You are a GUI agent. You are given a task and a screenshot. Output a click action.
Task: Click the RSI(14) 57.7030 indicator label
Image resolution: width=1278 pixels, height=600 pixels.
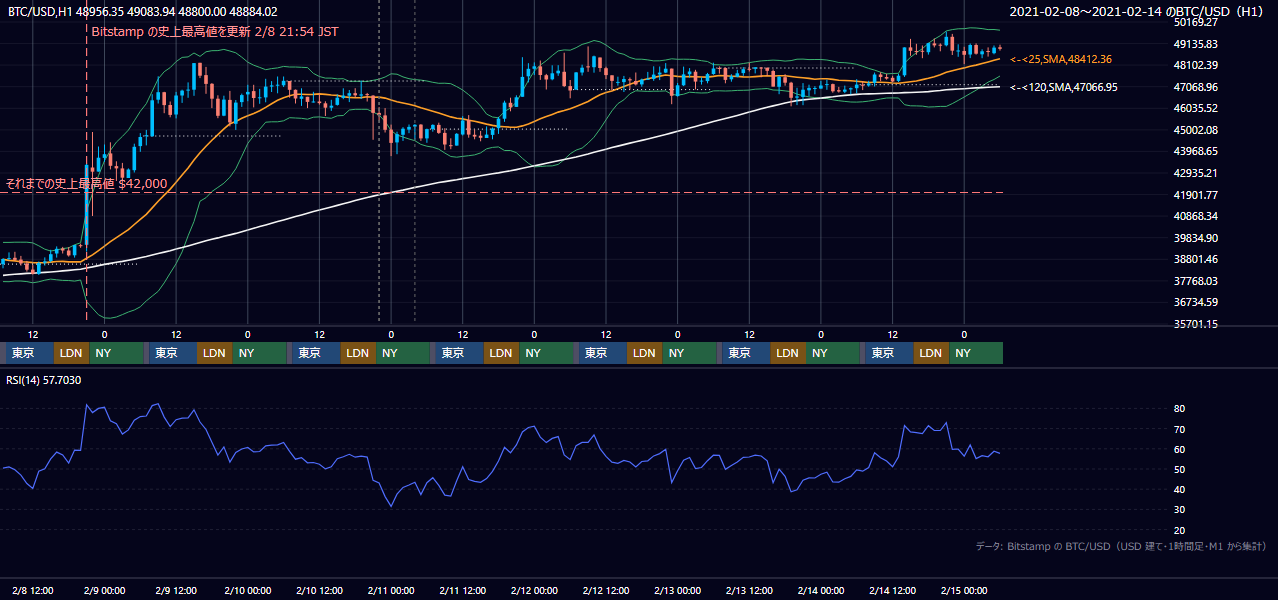[x=44, y=380]
